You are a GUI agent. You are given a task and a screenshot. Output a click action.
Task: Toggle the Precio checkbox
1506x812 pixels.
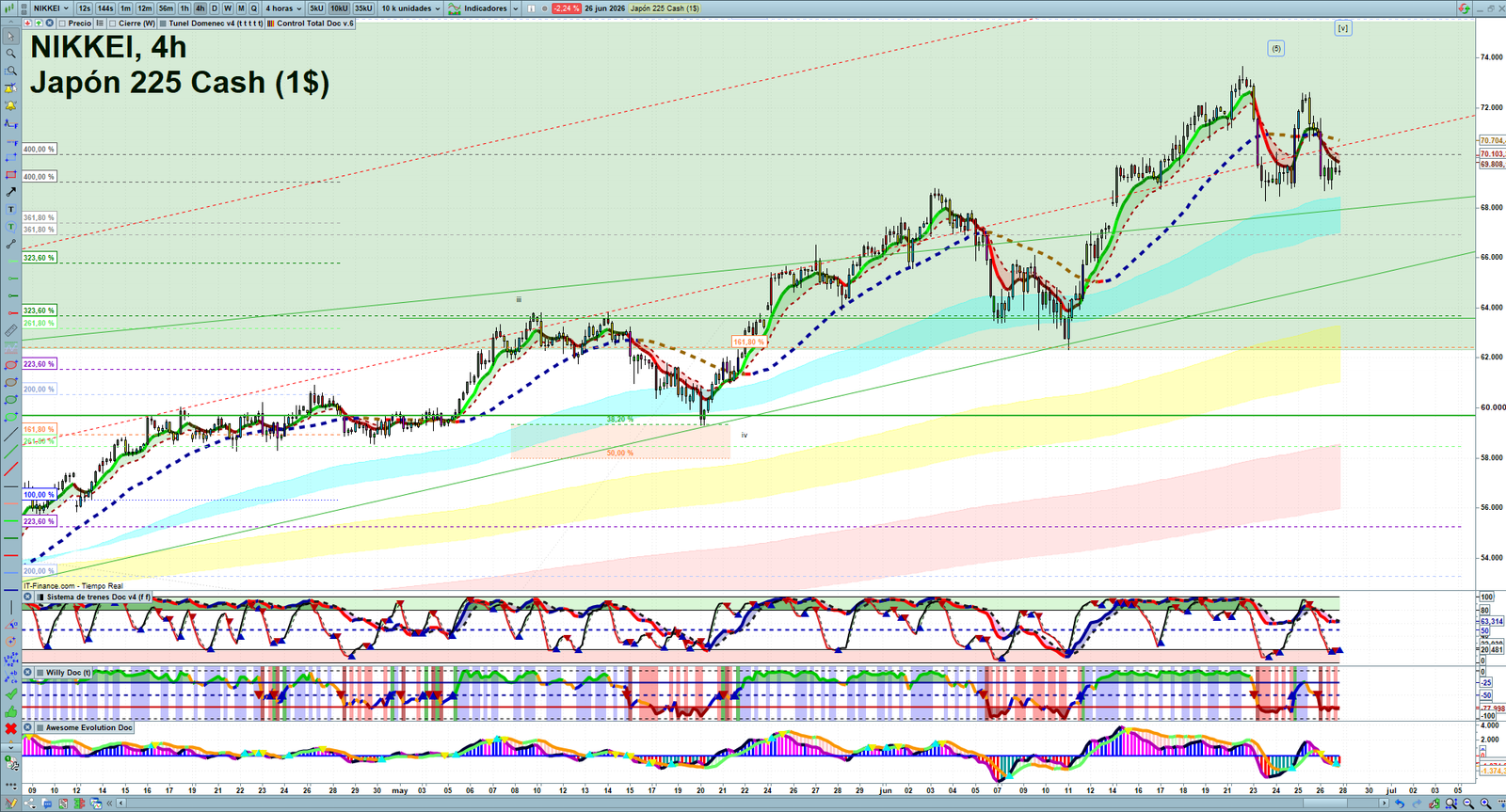pos(62,23)
